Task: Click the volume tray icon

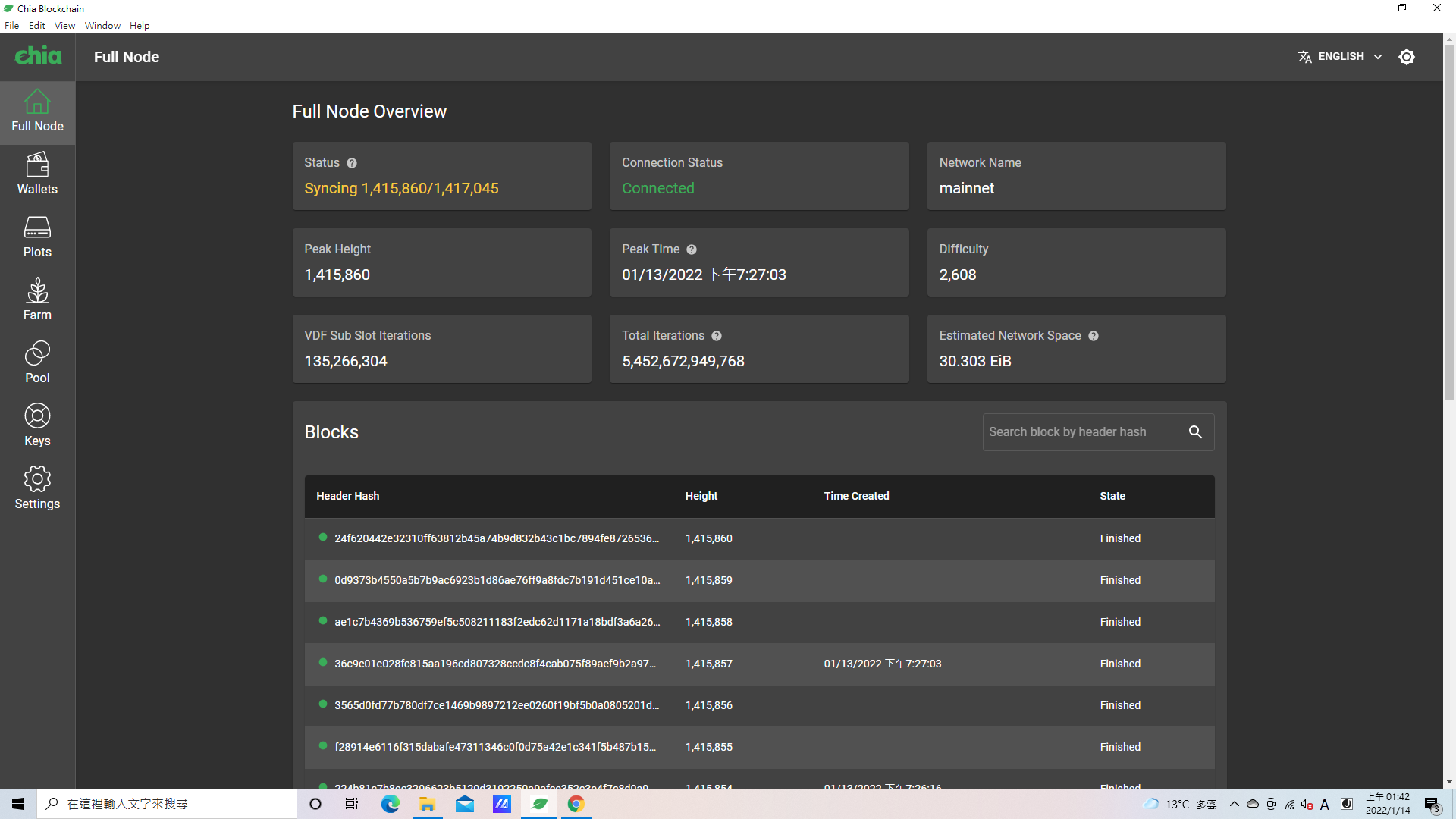Action: [x=1307, y=805]
